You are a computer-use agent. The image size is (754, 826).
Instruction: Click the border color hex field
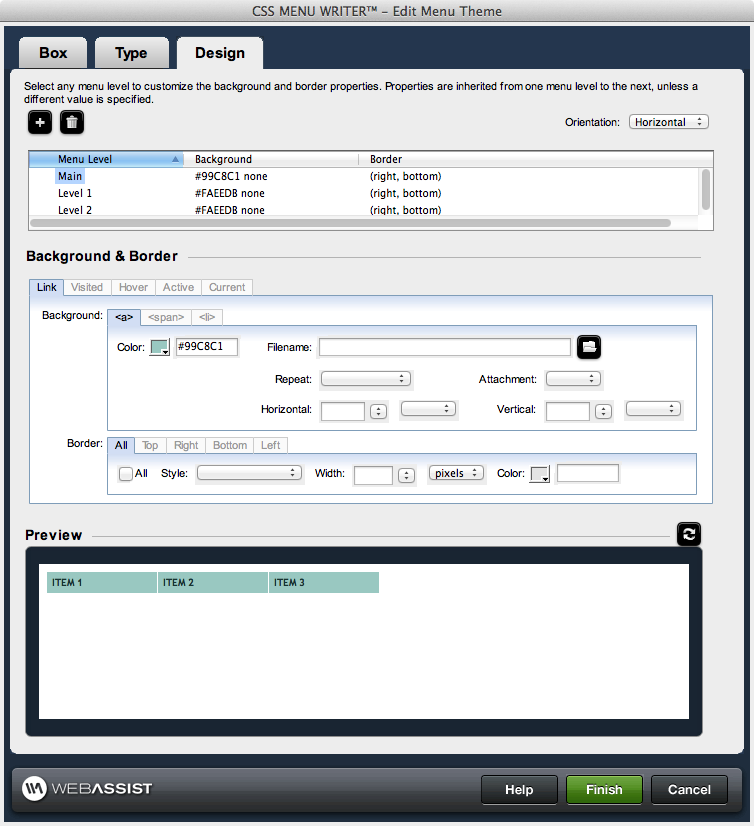click(588, 473)
